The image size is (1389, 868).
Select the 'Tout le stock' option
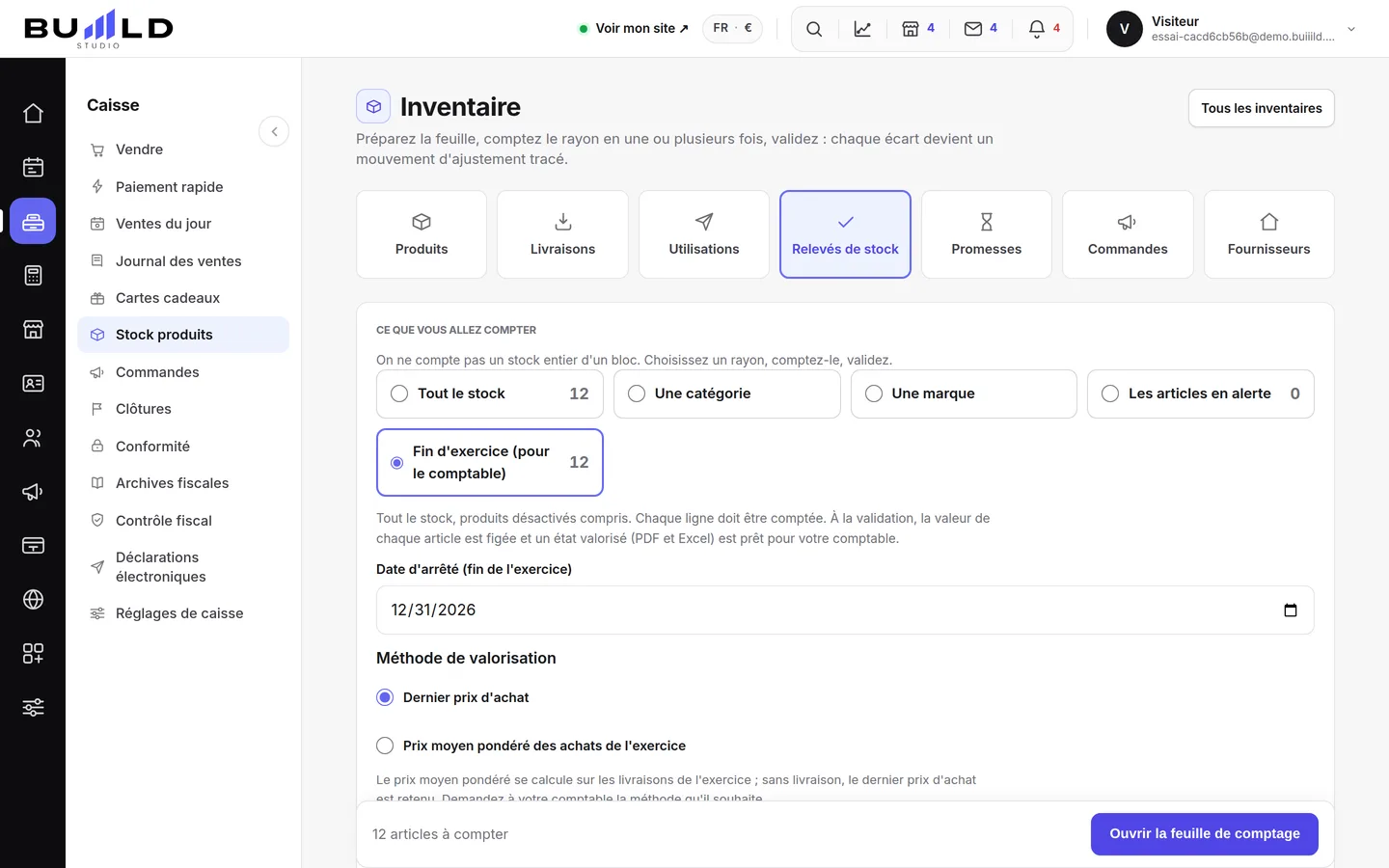click(490, 393)
